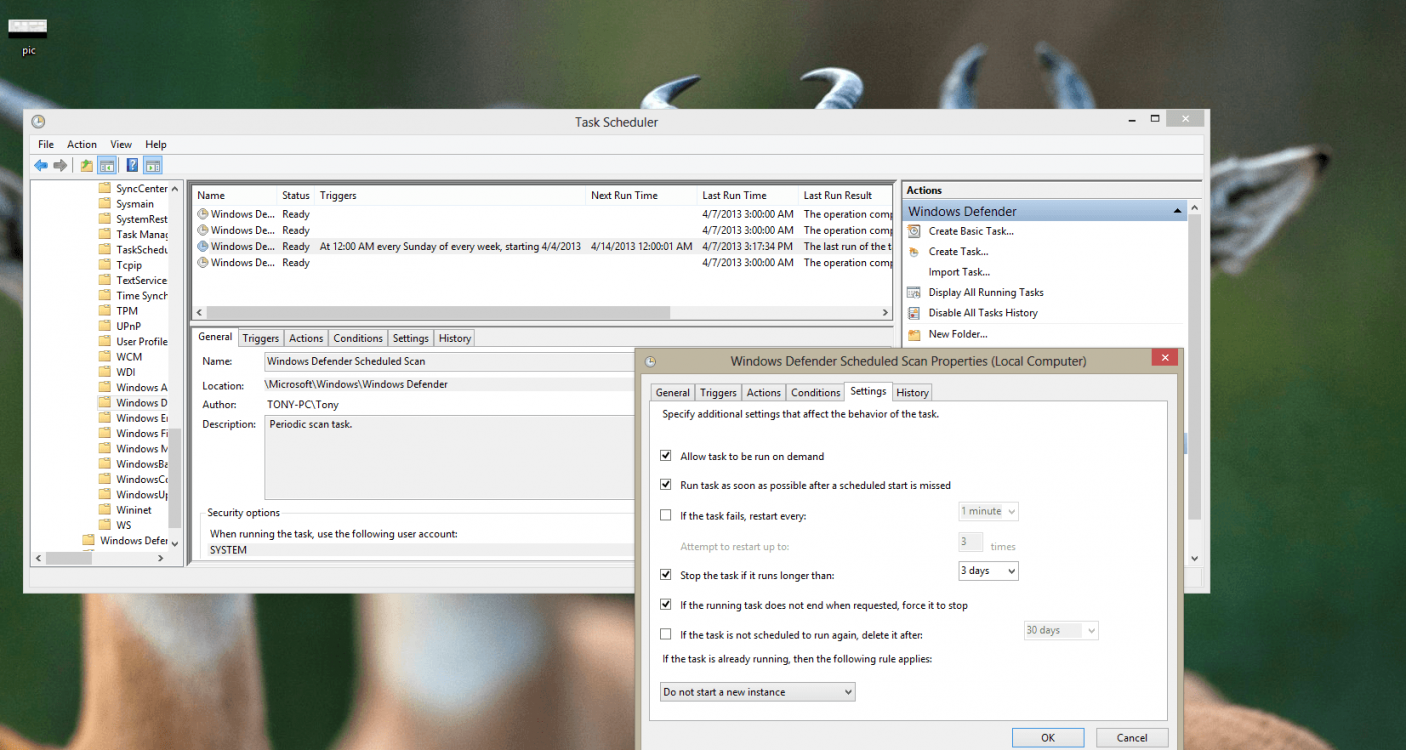This screenshot has width=1406, height=750.
Task: Click right arrow of task list horizontal scrollbar
Action: [x=885, y=313]
